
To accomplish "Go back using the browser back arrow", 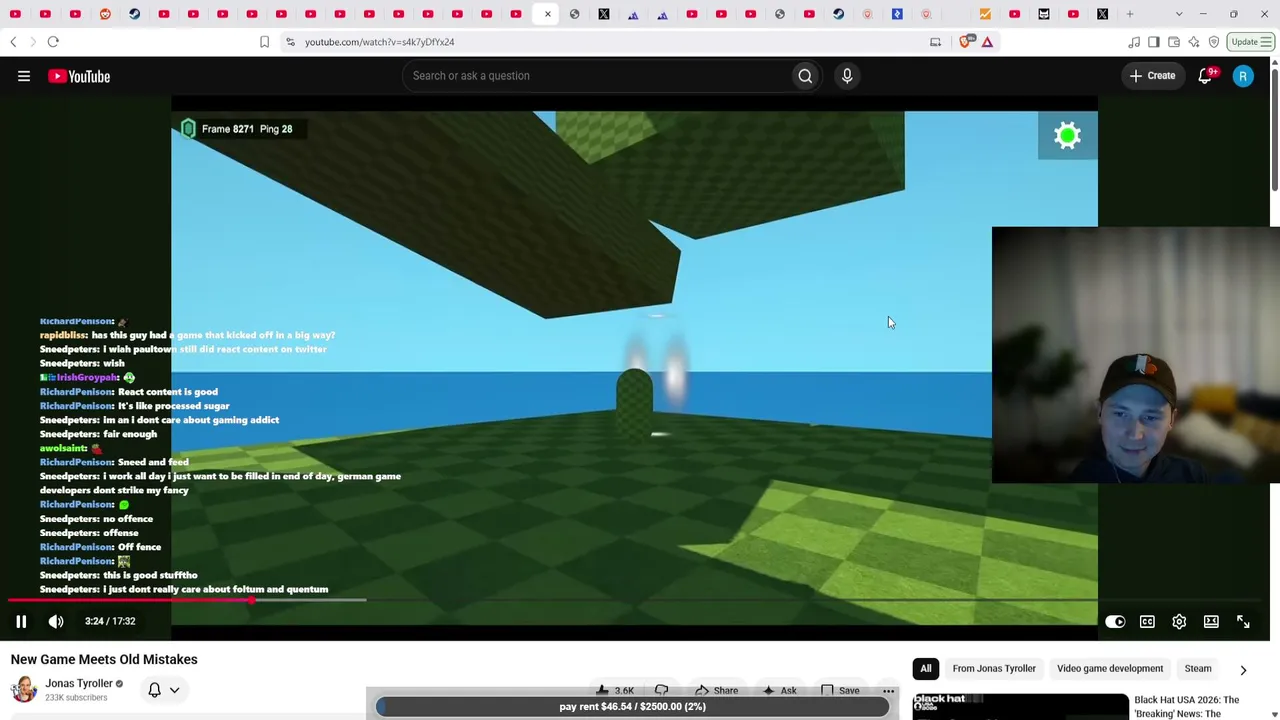I will coord(13,42).
